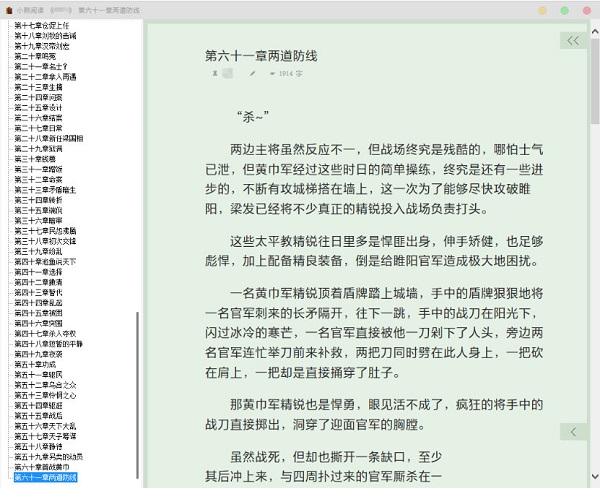Click the hourglass icon under the chapter title

pyautogui.click(x=215, y=73)
